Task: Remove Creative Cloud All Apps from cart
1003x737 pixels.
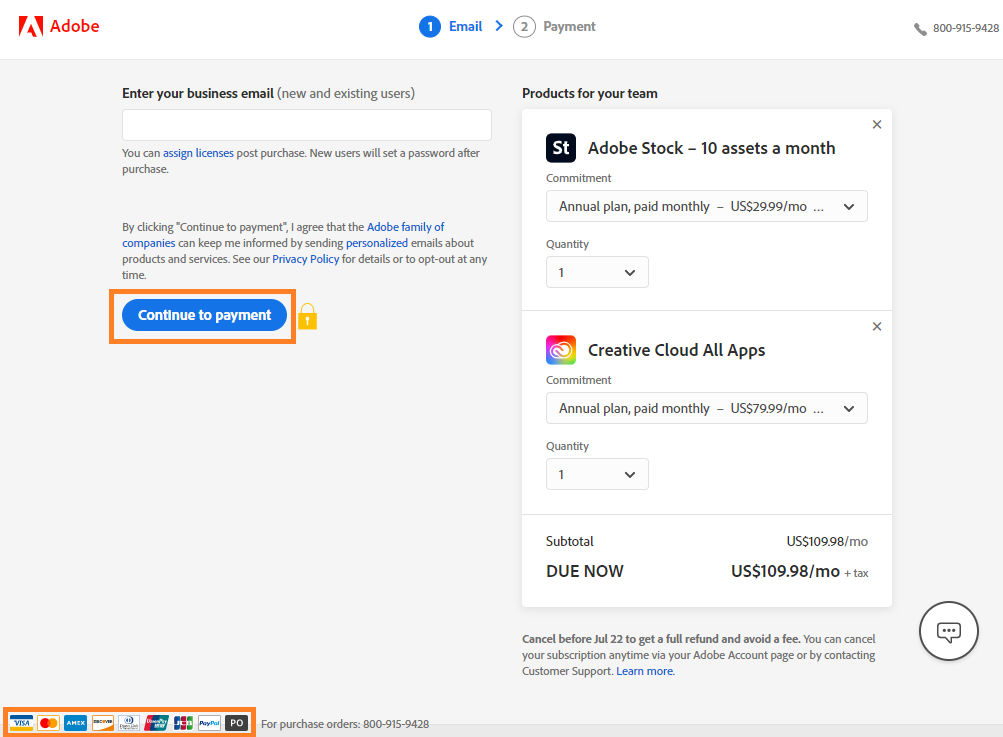Action: pos(877,326)
